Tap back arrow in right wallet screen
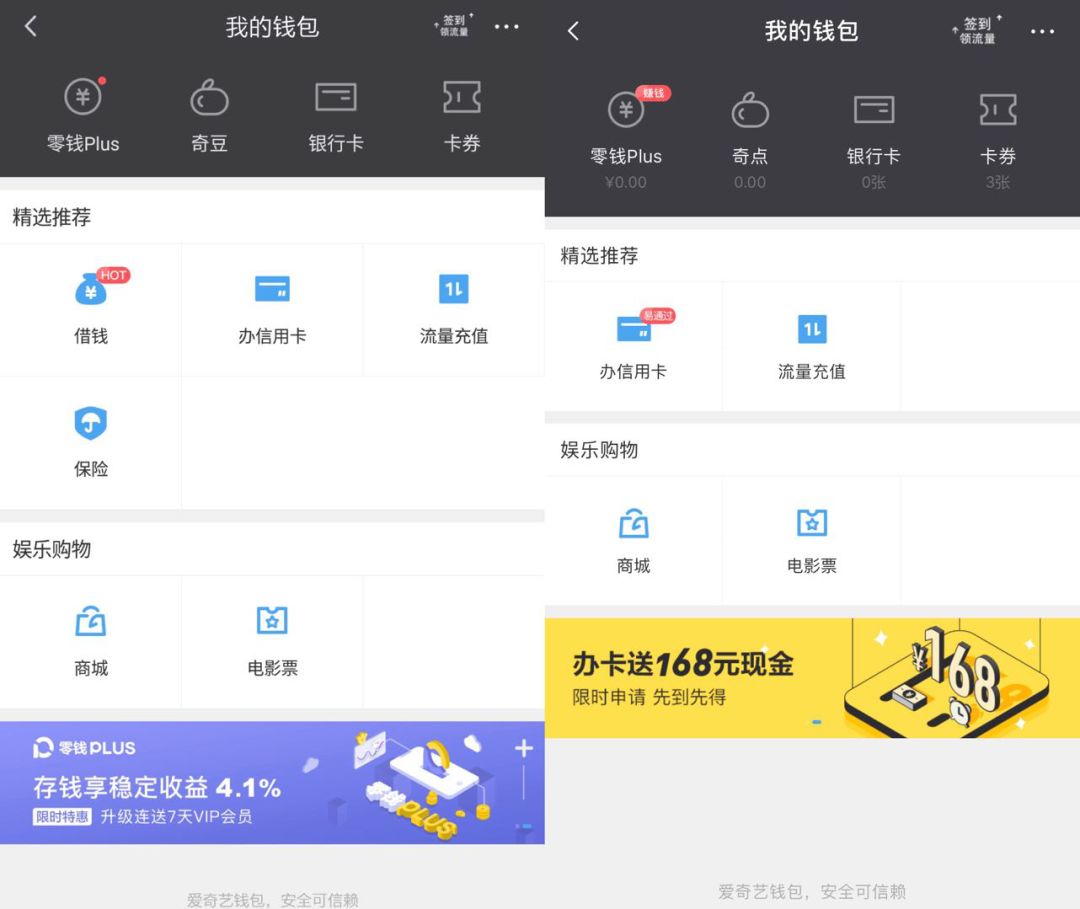Image resolution: width=1080 pixels, height=909 pixels. [573, 31]
